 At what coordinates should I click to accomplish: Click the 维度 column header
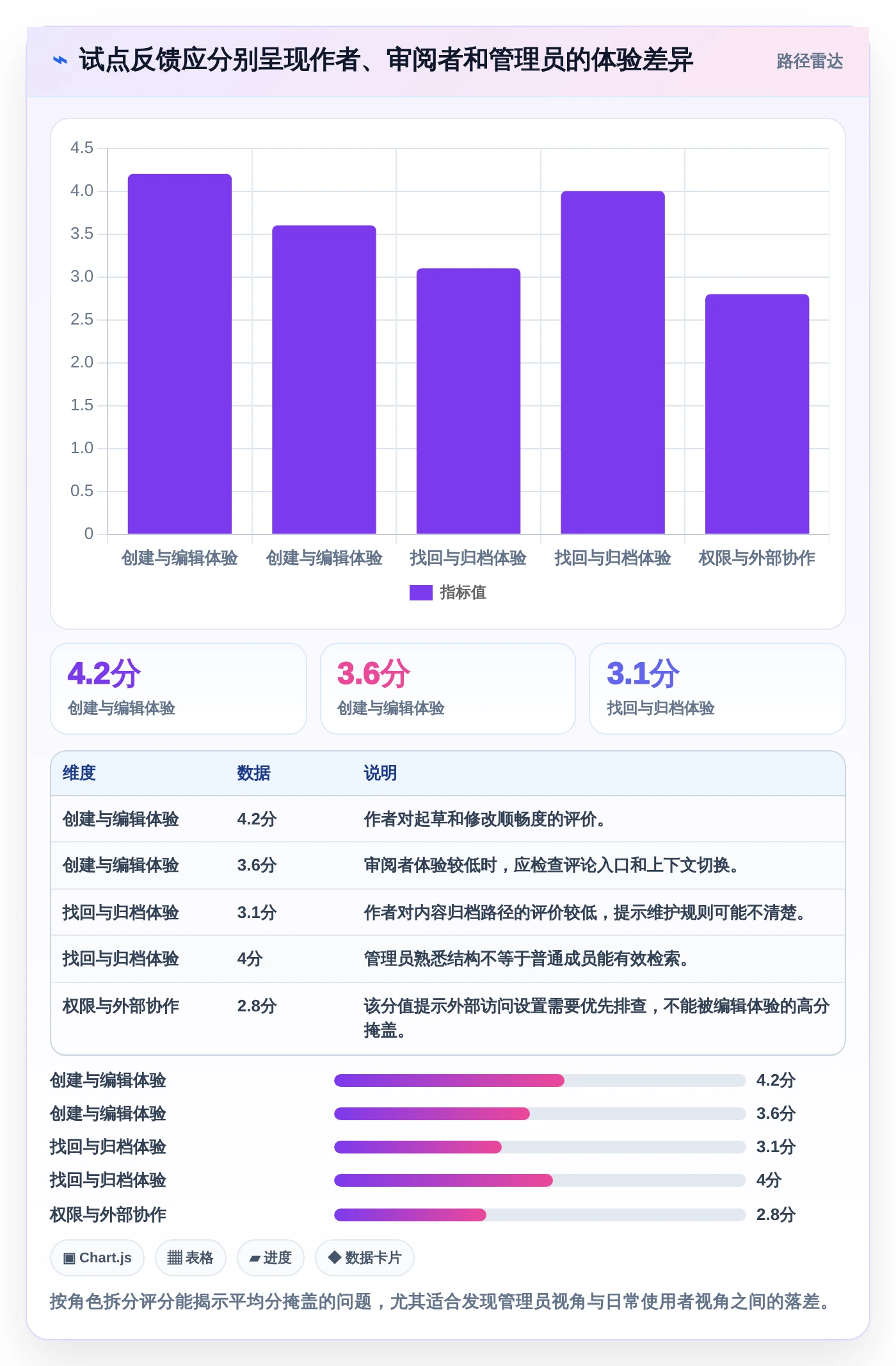[x=79, y=773]
